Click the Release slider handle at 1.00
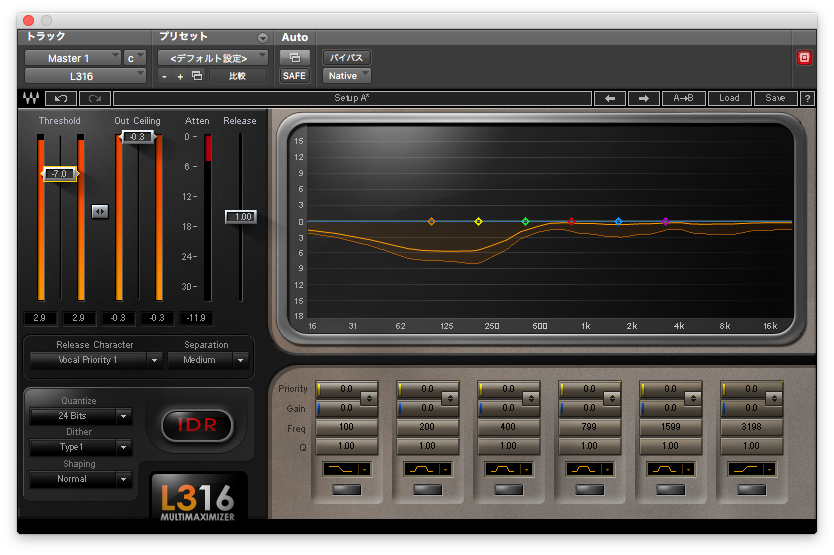The image size is (834, 555). pos(241,217)
